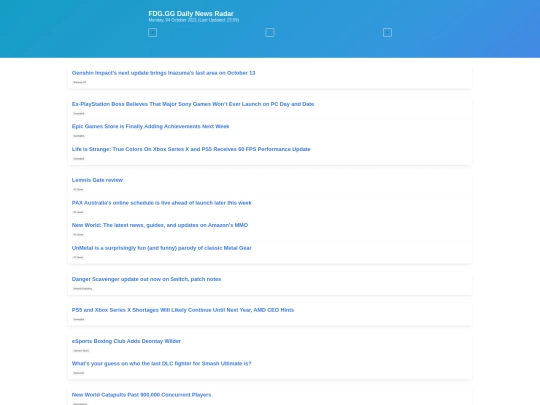Click the source tag under Smash Ultimate headline
Viewport: 540px width, 405px height.
point(79,373)
